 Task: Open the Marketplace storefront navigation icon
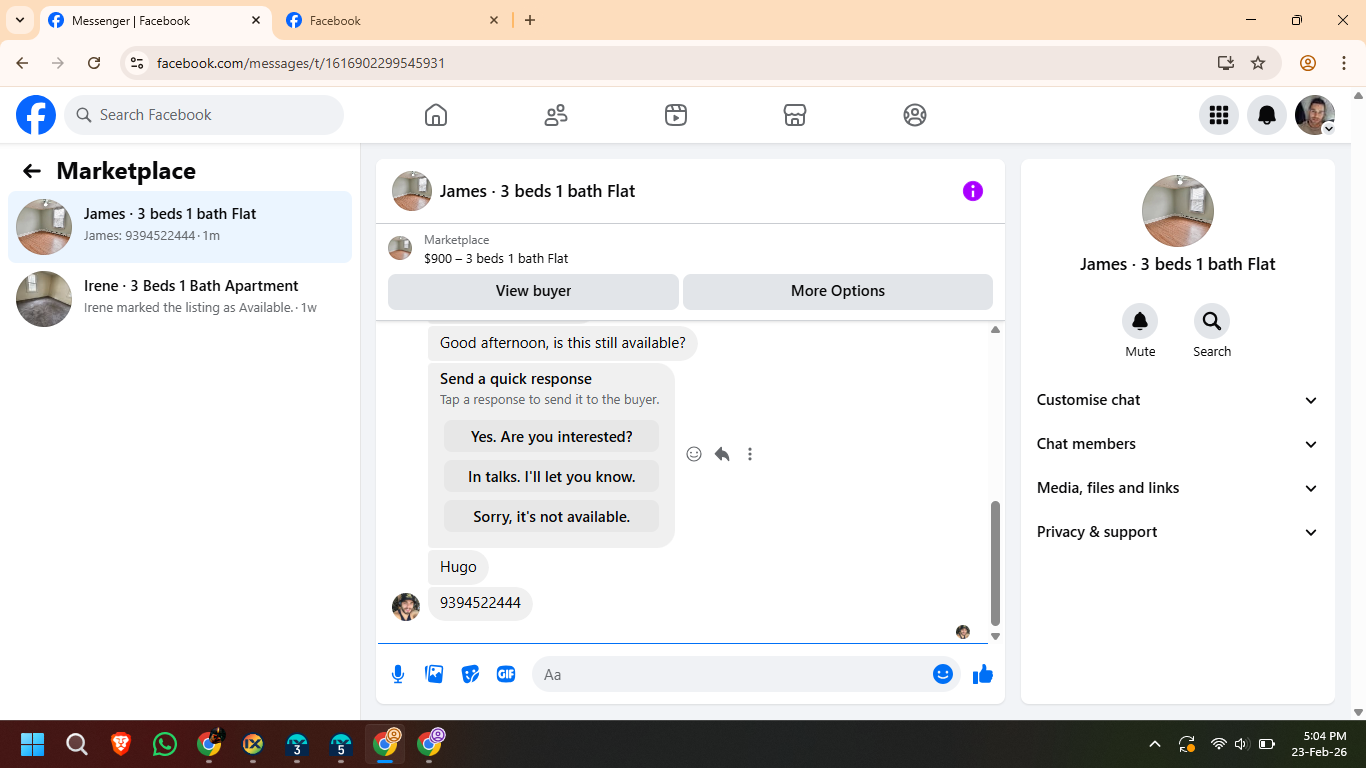pyautogui.click(x=795, y=115)
